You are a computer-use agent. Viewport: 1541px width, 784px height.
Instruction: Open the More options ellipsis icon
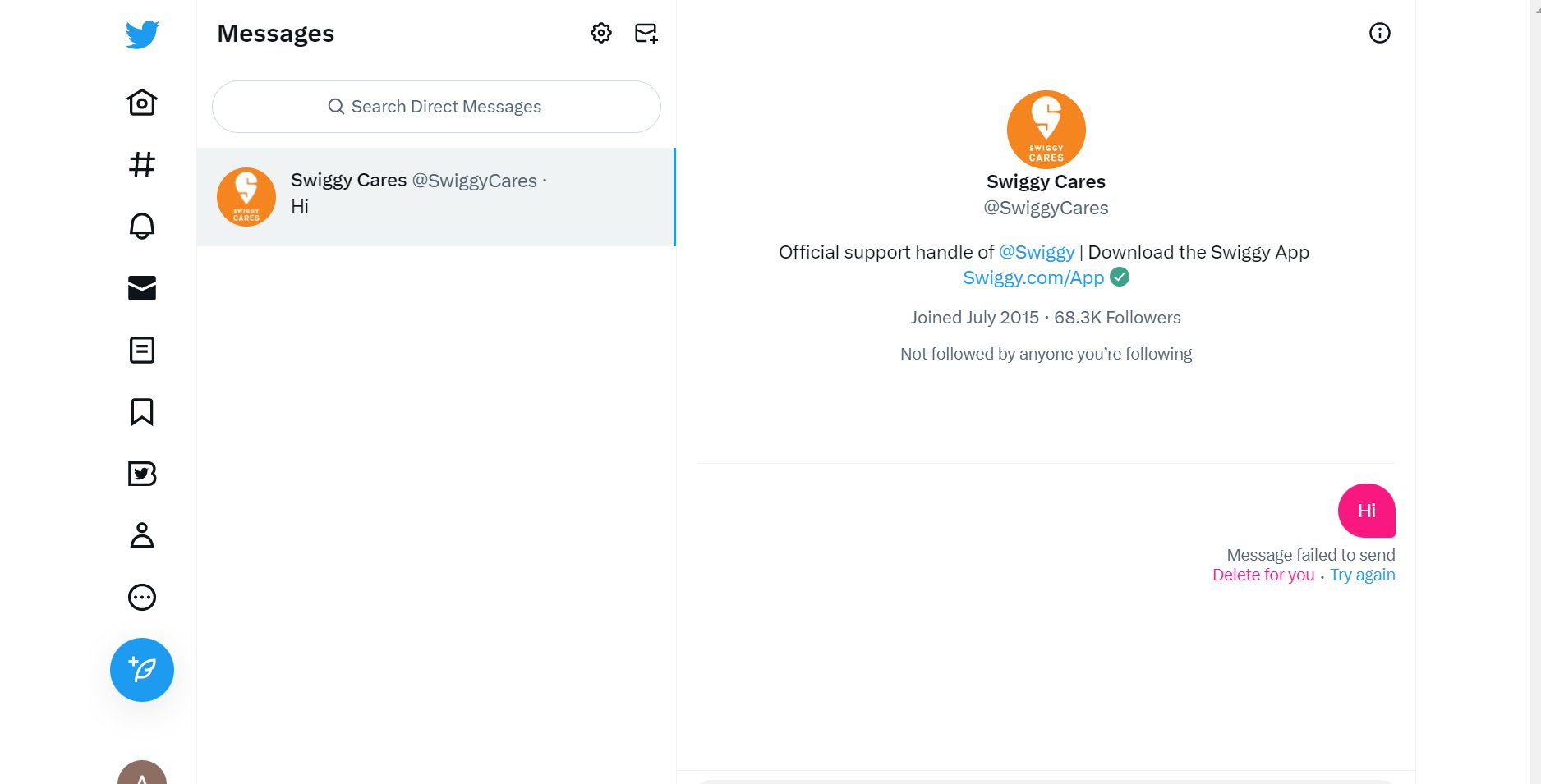click(x=141, y=598)
